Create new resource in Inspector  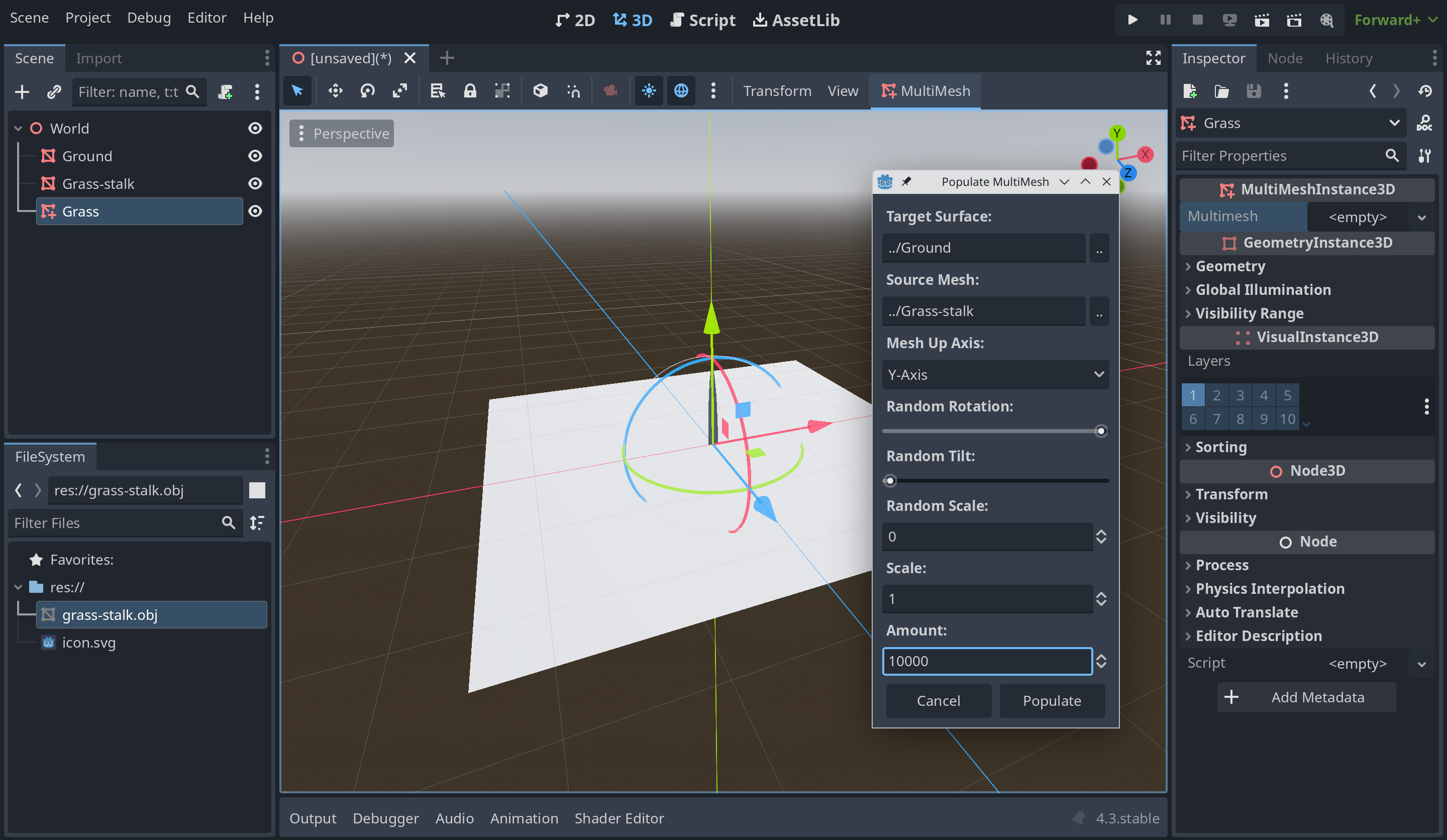(1190, 91)
